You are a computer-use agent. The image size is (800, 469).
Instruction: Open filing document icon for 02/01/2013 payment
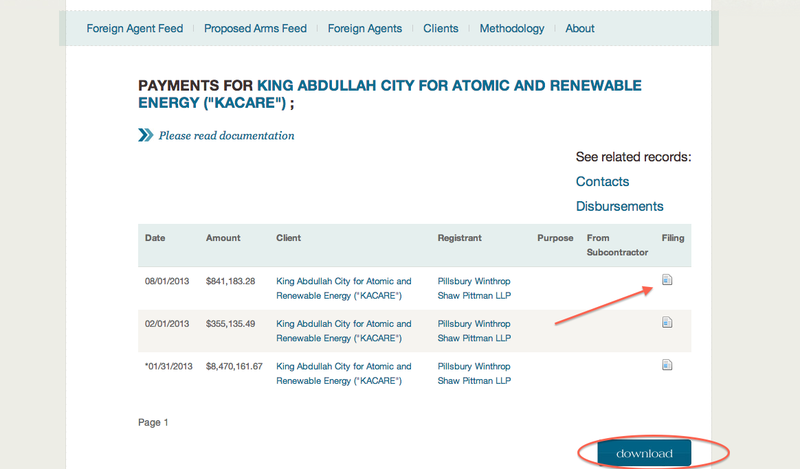[667, 323]
